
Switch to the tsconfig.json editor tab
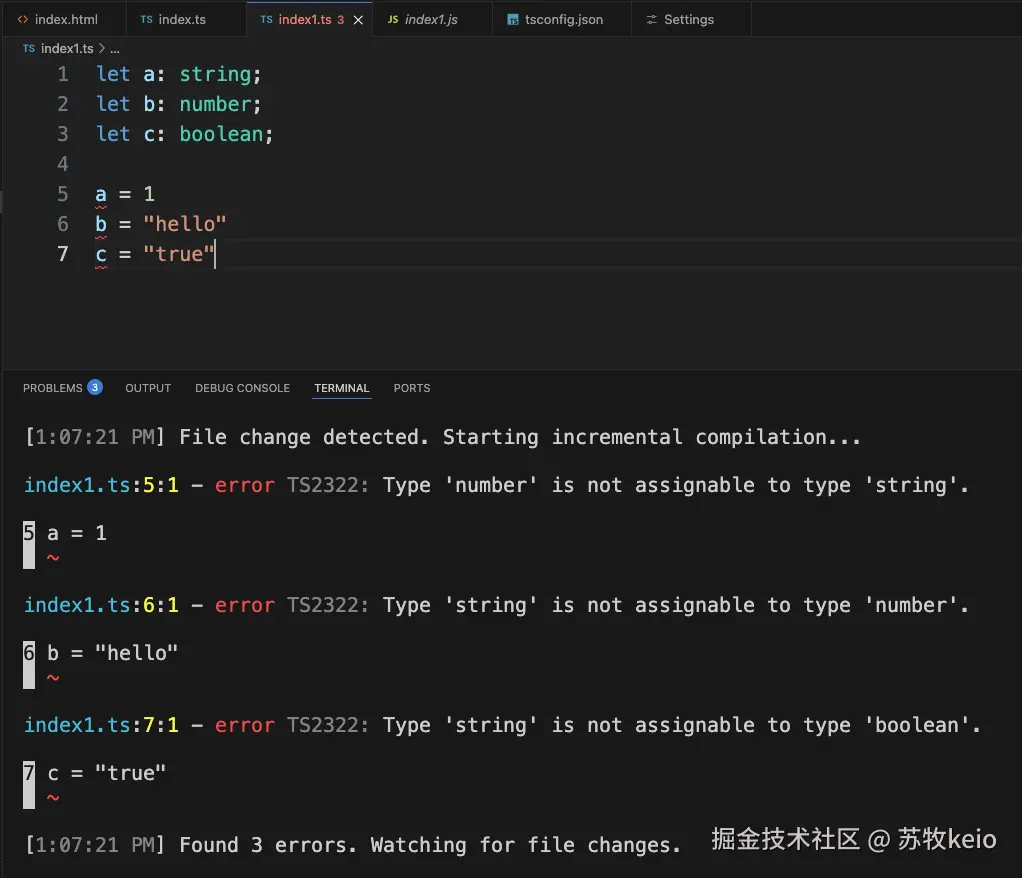563,20
